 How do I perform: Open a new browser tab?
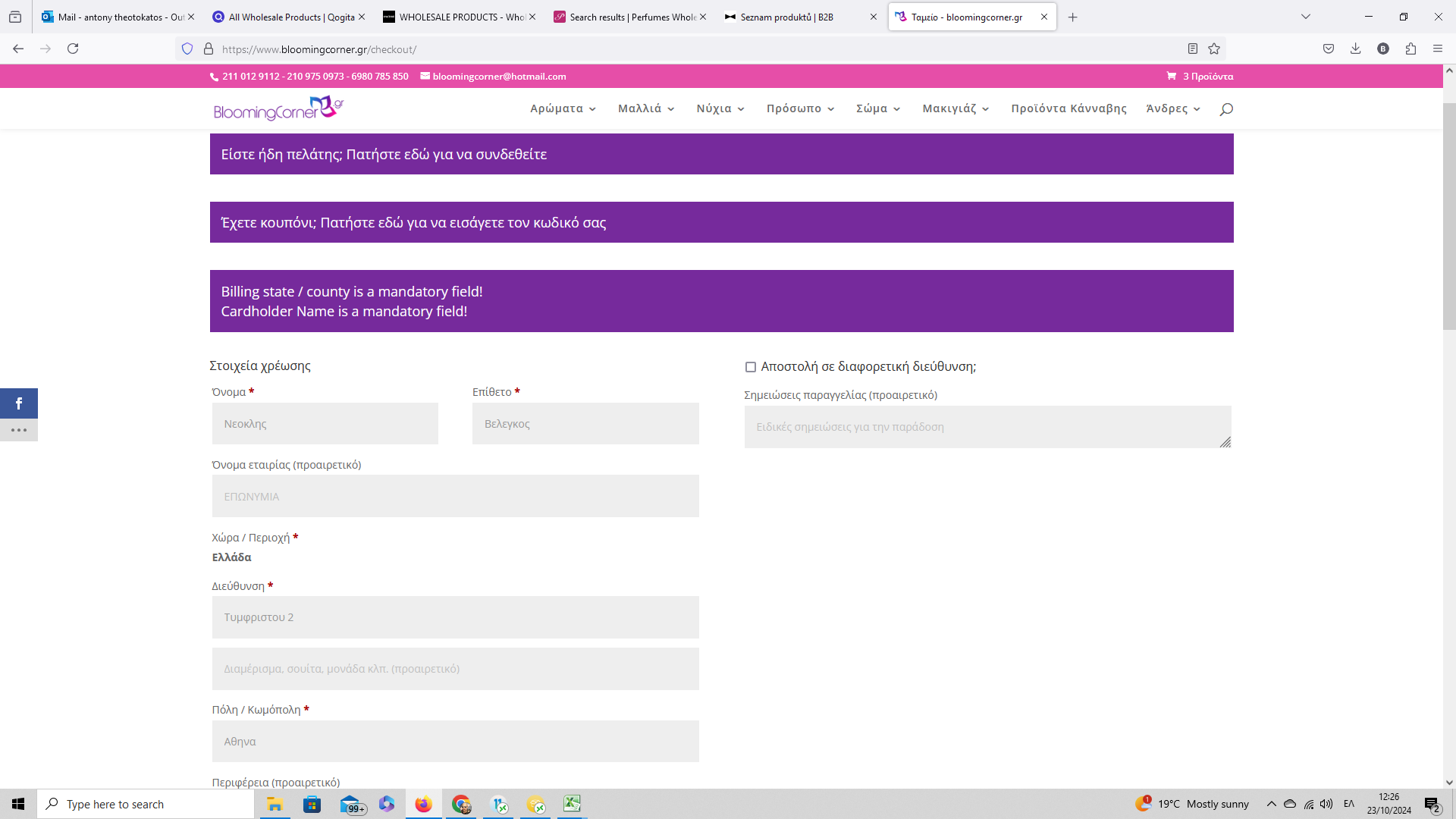[1072, 17]
